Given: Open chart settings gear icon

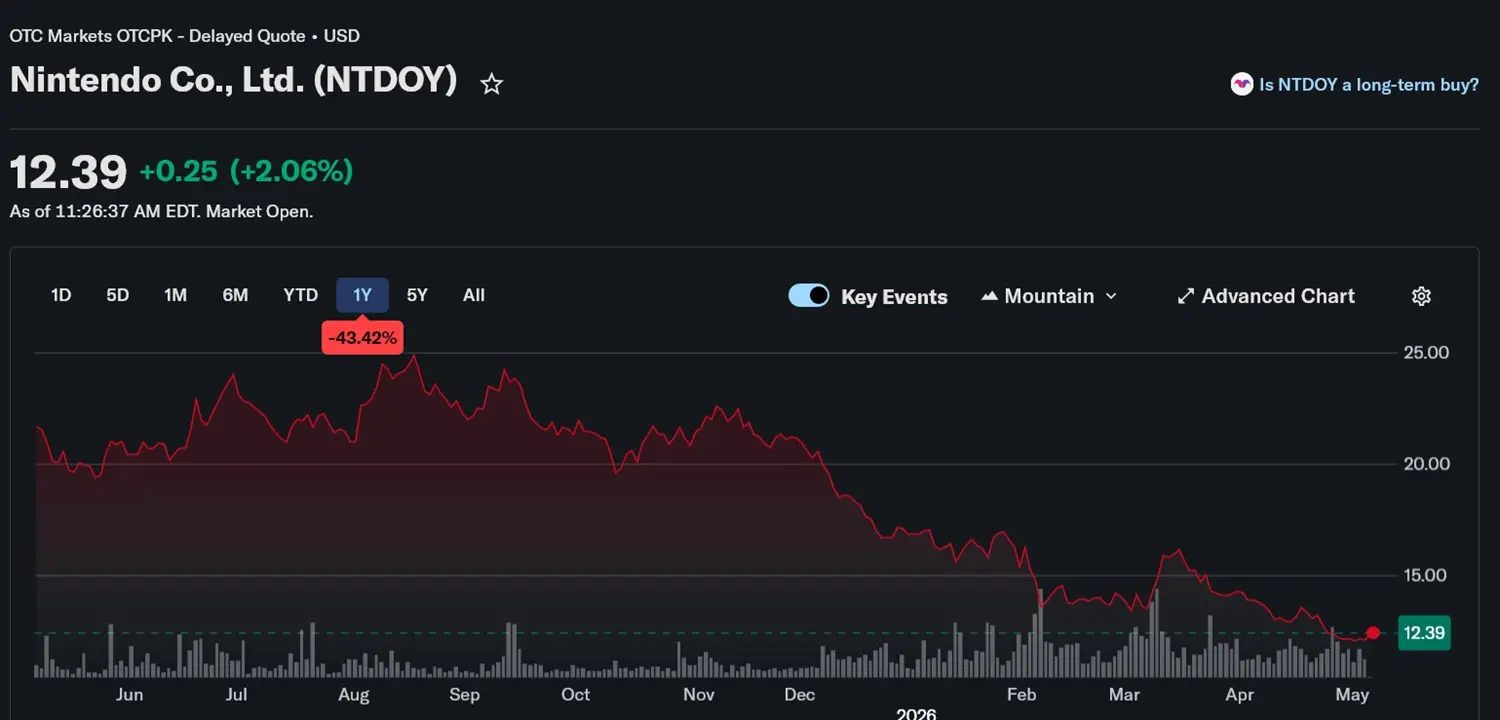Looking at the screenshot, I should click(x=1422, y=296).
